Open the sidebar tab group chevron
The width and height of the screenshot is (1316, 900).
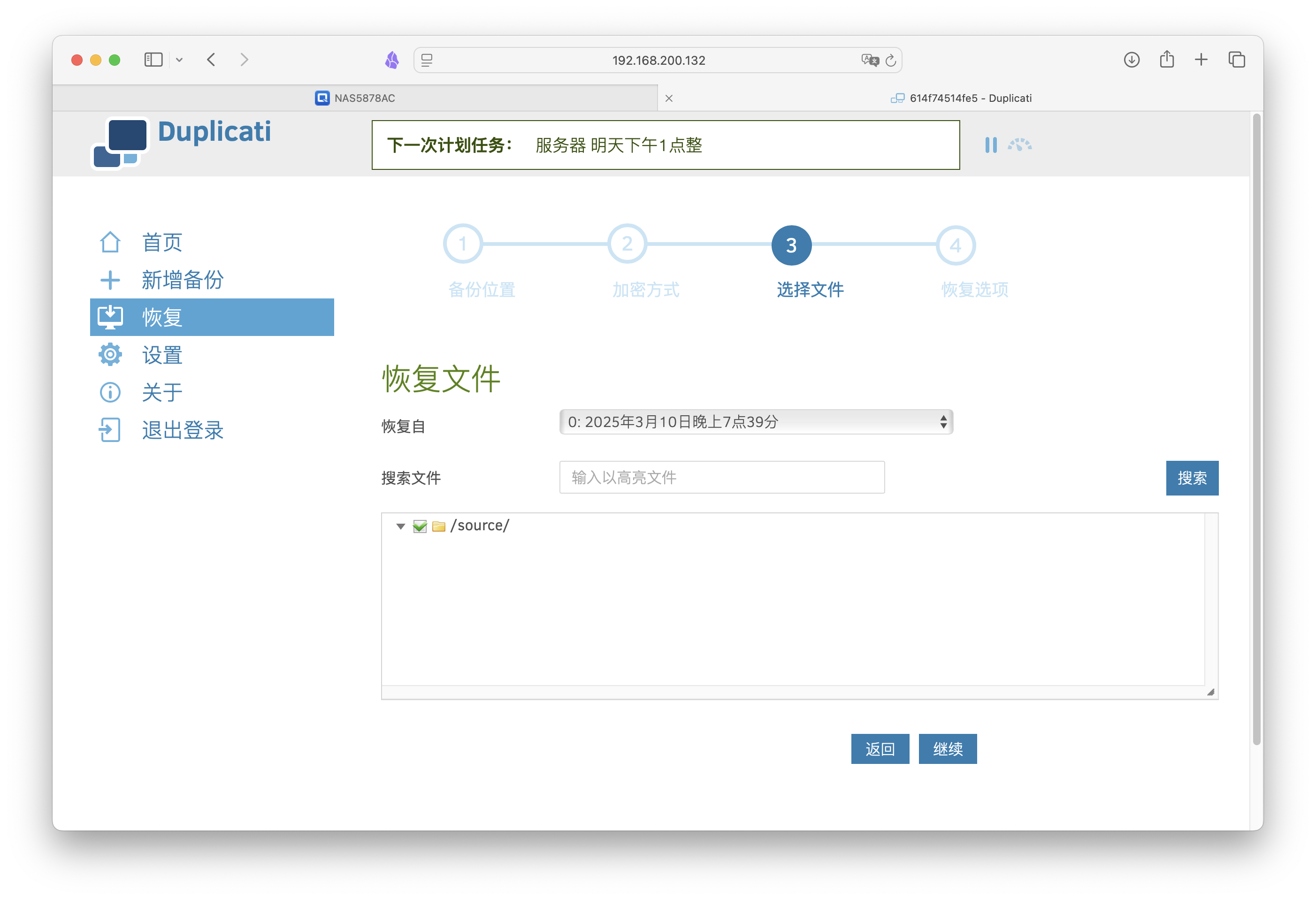(x=179, y=60)
